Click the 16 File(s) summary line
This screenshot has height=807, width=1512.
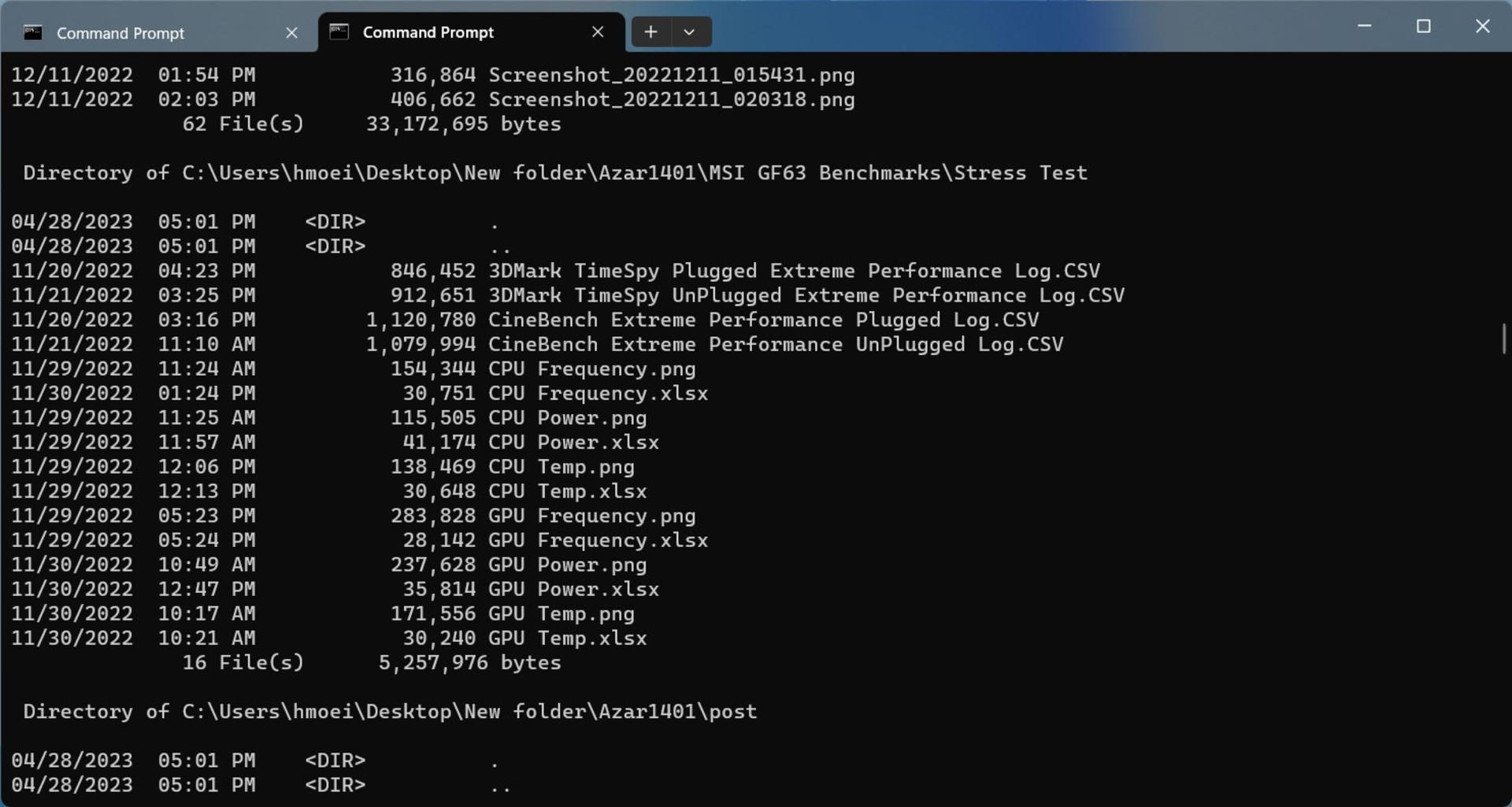(x=372, y=663)
